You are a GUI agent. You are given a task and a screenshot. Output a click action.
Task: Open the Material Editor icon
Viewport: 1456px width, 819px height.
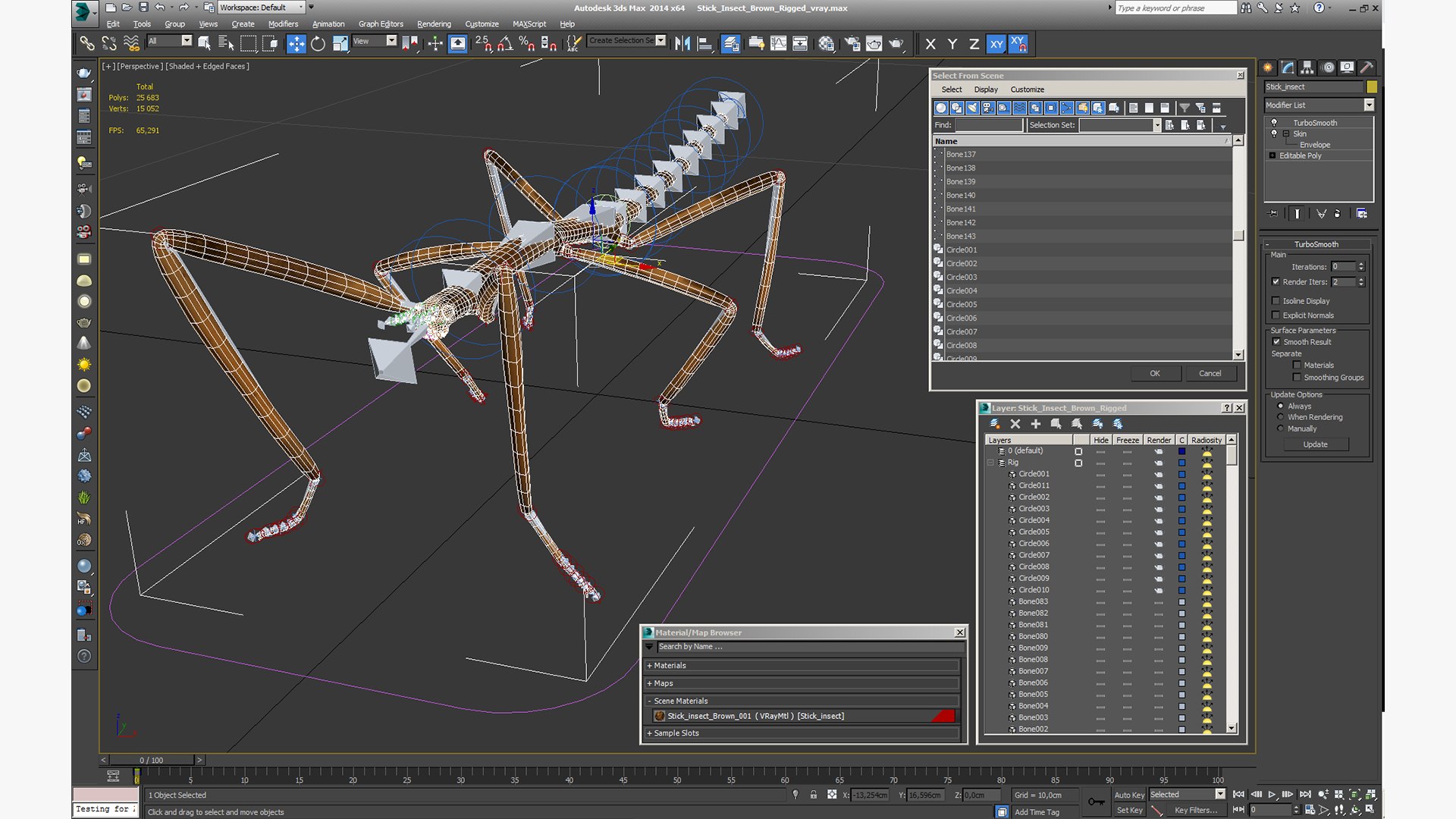pyautogui.click(x=827, y=43)
